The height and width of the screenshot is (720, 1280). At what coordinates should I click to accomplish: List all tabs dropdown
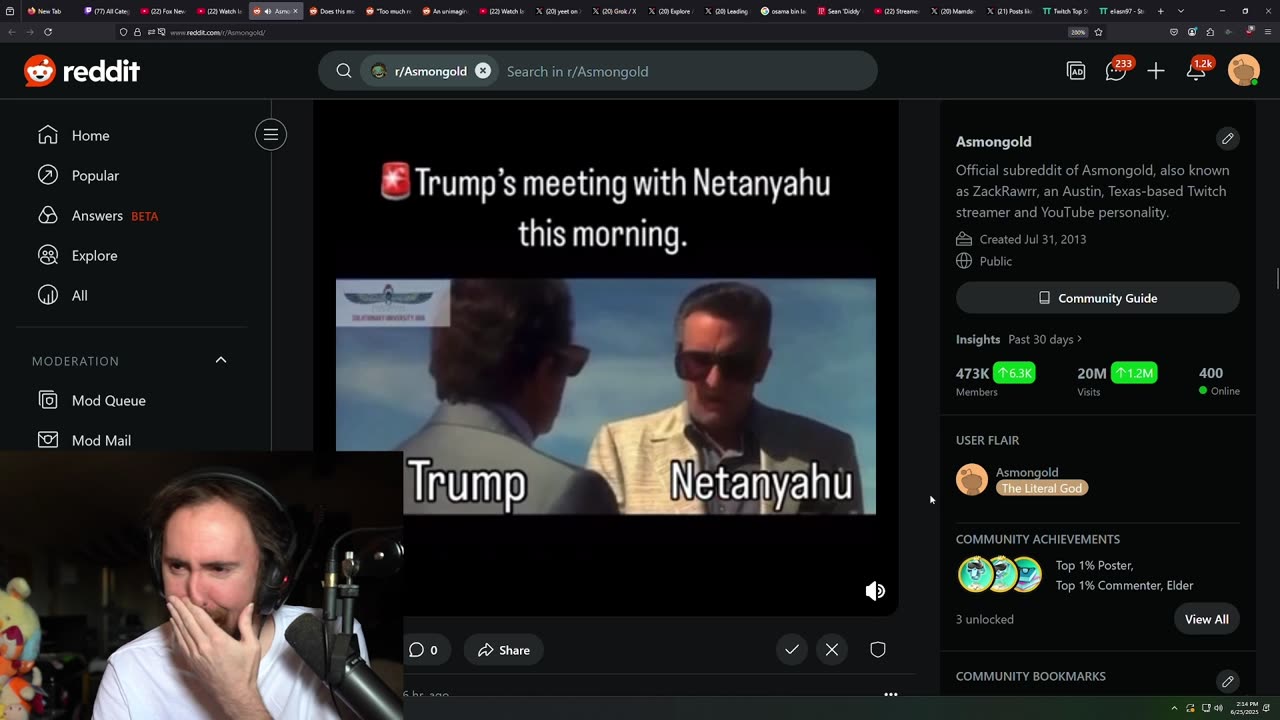1180,11
